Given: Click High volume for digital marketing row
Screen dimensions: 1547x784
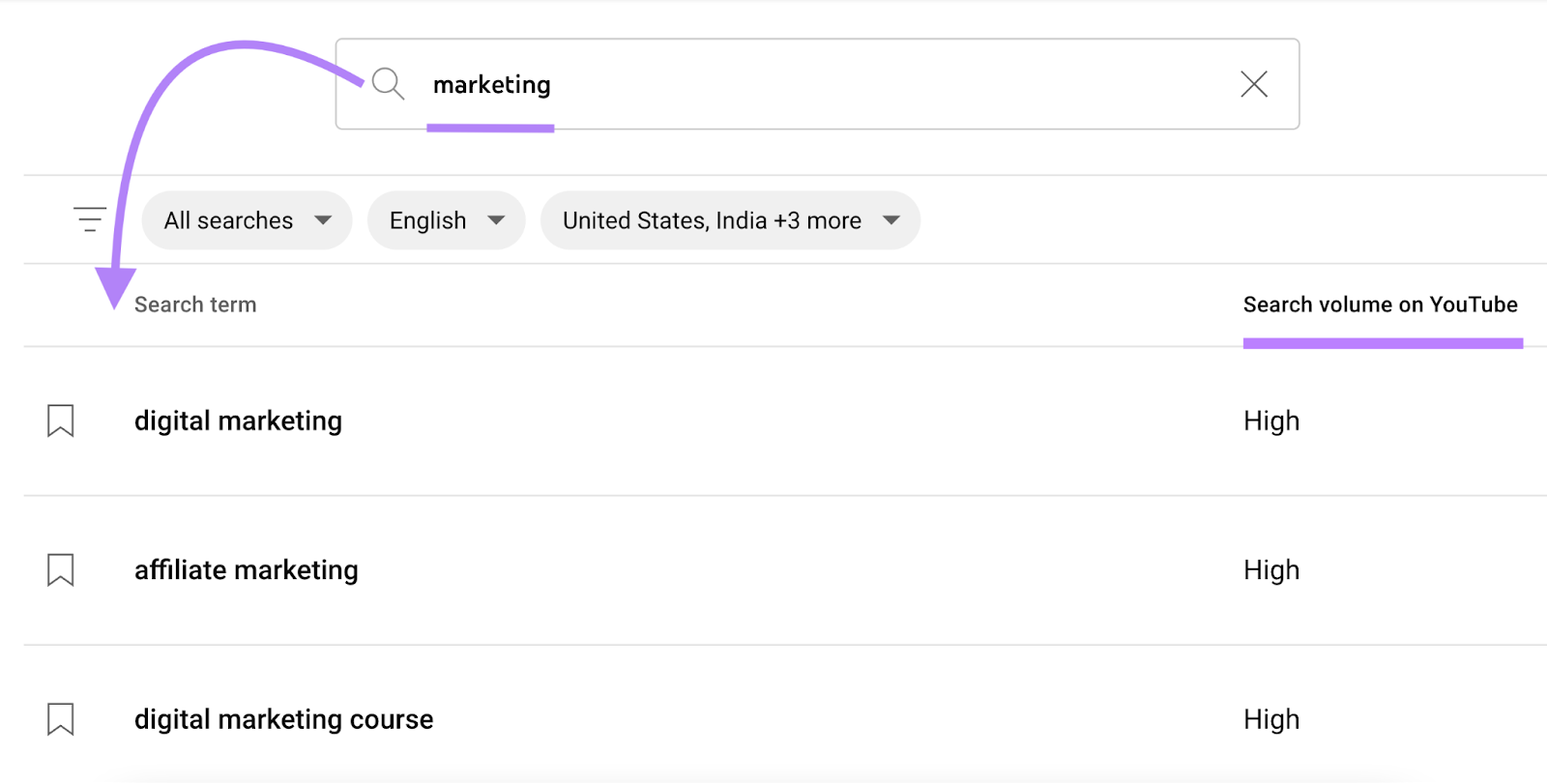Looking at the screenshot, I should point(1270,421).
